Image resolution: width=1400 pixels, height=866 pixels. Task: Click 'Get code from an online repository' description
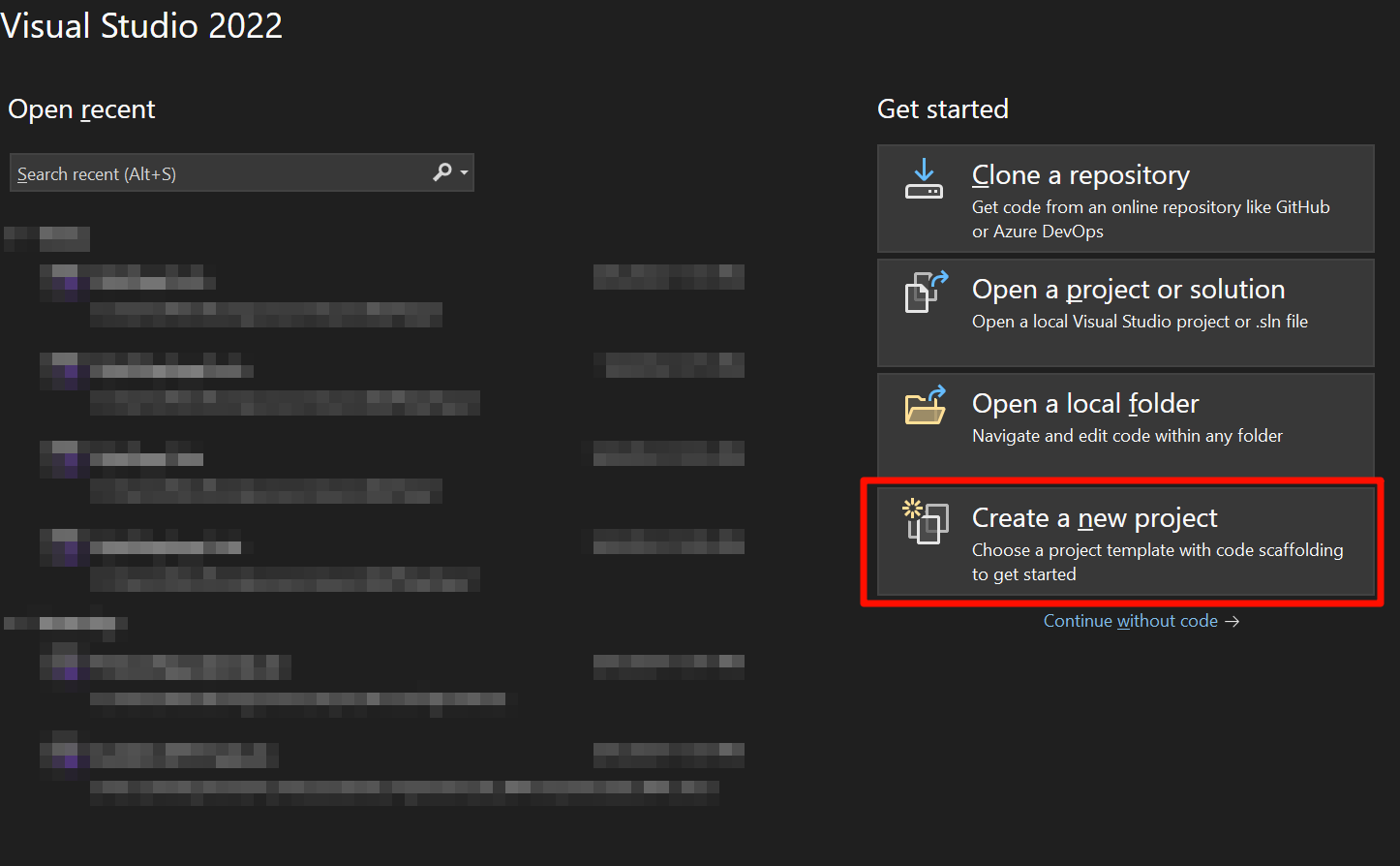(1151, 219)
